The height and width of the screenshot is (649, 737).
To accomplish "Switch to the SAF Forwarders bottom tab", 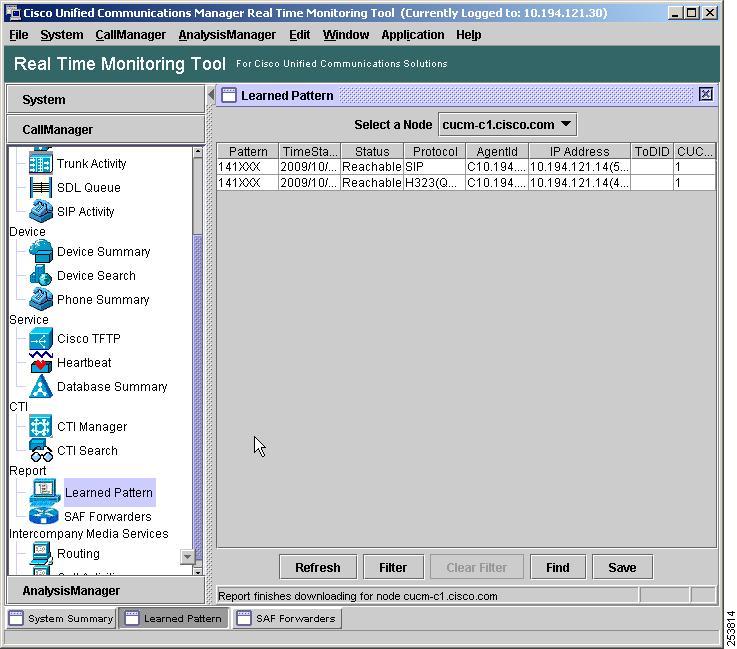I will pos(287,618).
